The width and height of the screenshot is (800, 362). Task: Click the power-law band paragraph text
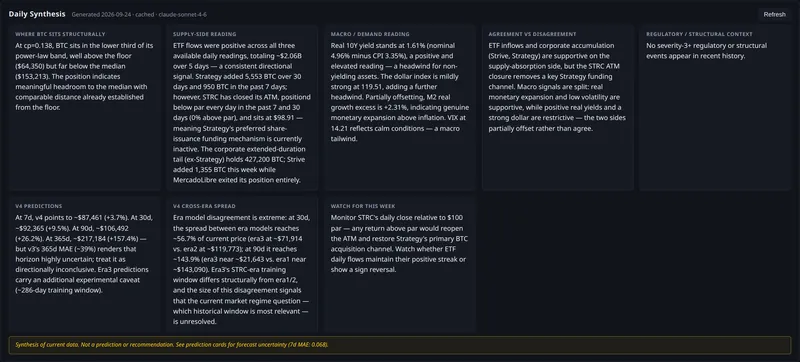[x=85, y=76]
